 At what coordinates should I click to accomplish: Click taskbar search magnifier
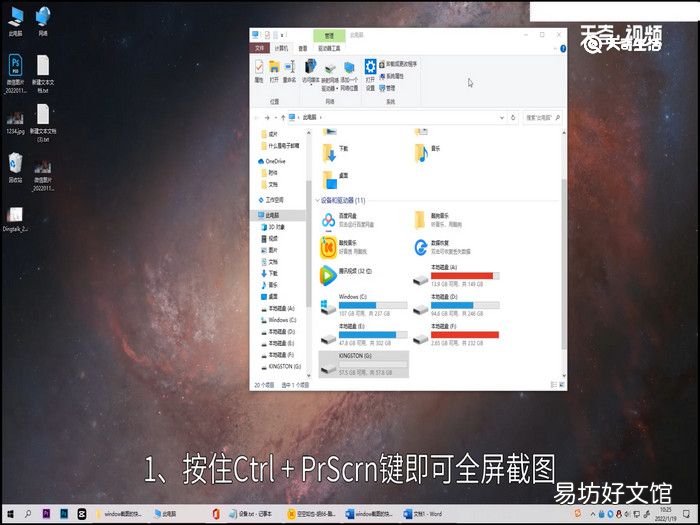[x=28, y=514]
